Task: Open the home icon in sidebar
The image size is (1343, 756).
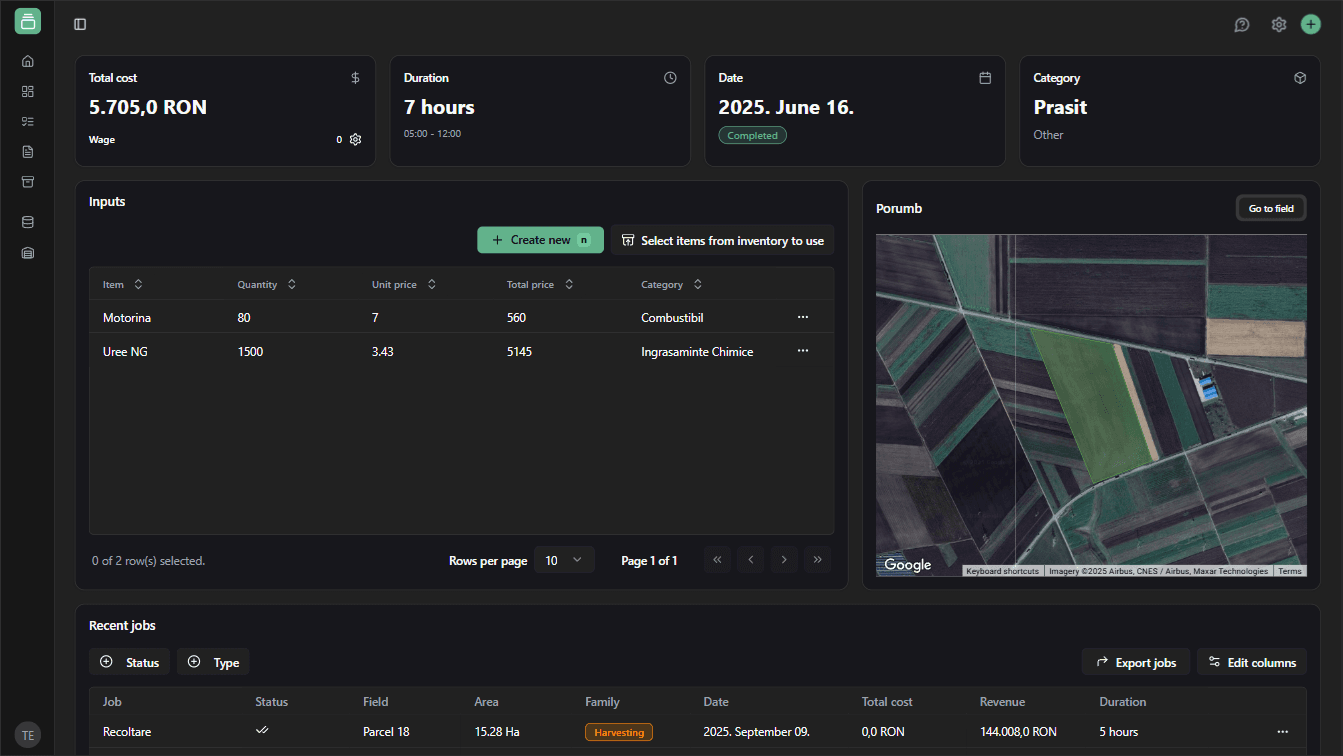Action: click(28, 61)
